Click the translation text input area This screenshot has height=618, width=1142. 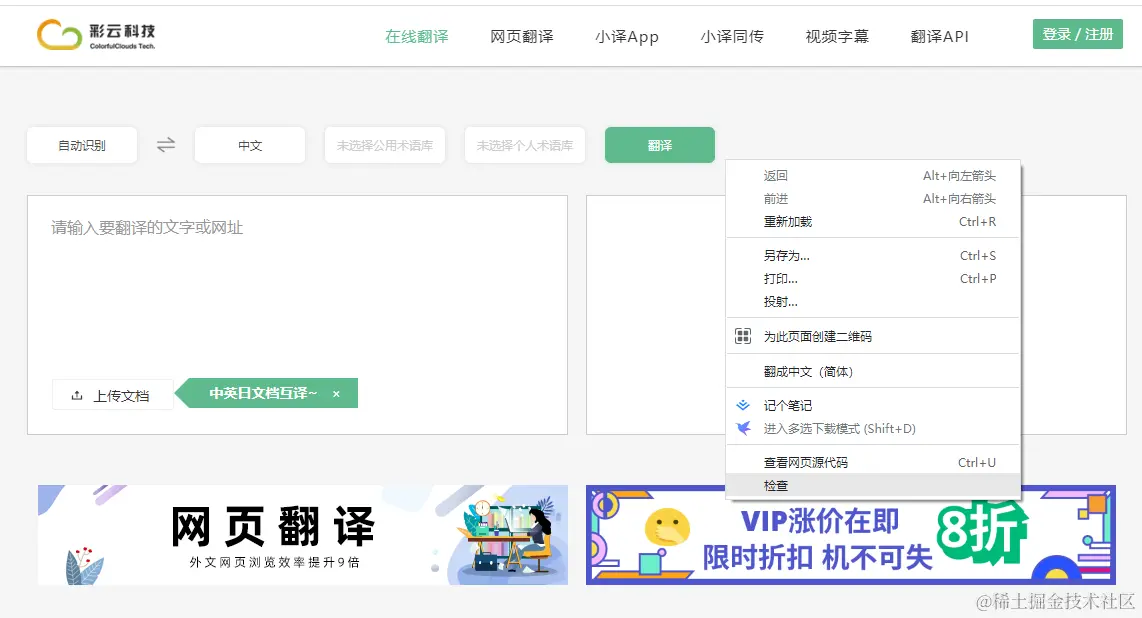point(300,280)
